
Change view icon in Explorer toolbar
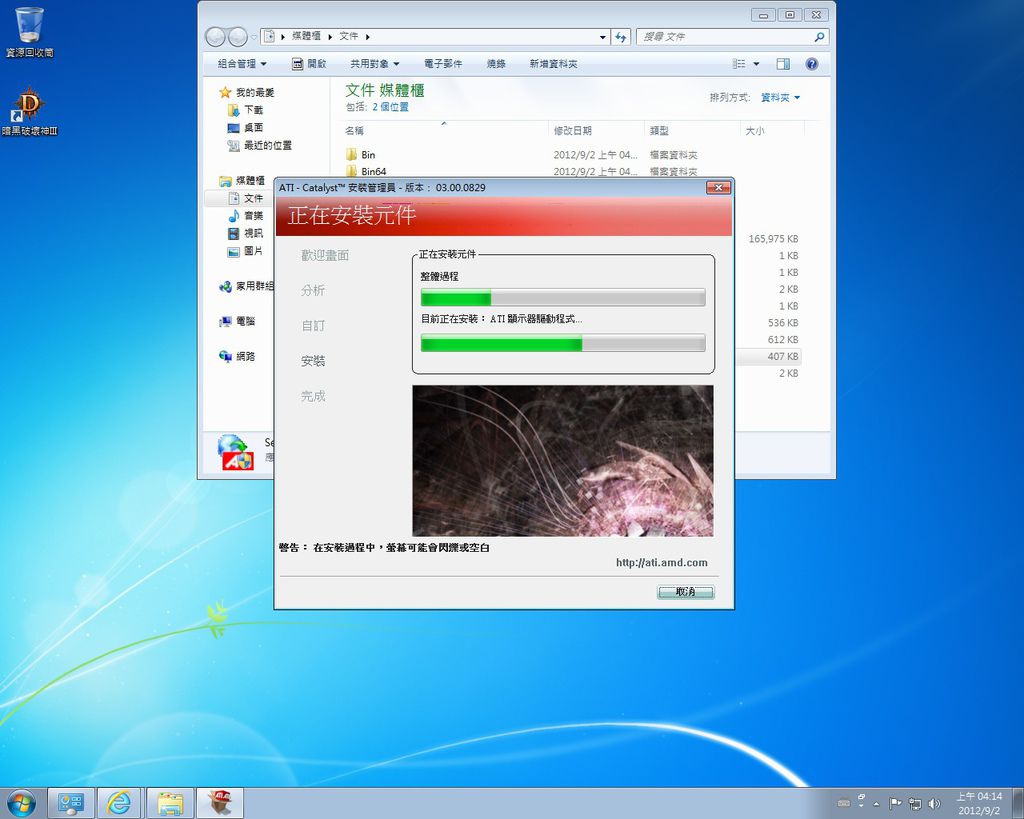pos(739,64)
